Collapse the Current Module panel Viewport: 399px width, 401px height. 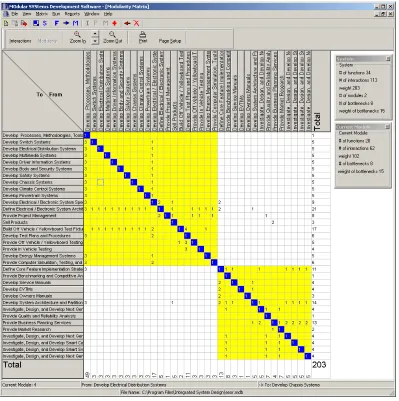[x=388, y=127]
